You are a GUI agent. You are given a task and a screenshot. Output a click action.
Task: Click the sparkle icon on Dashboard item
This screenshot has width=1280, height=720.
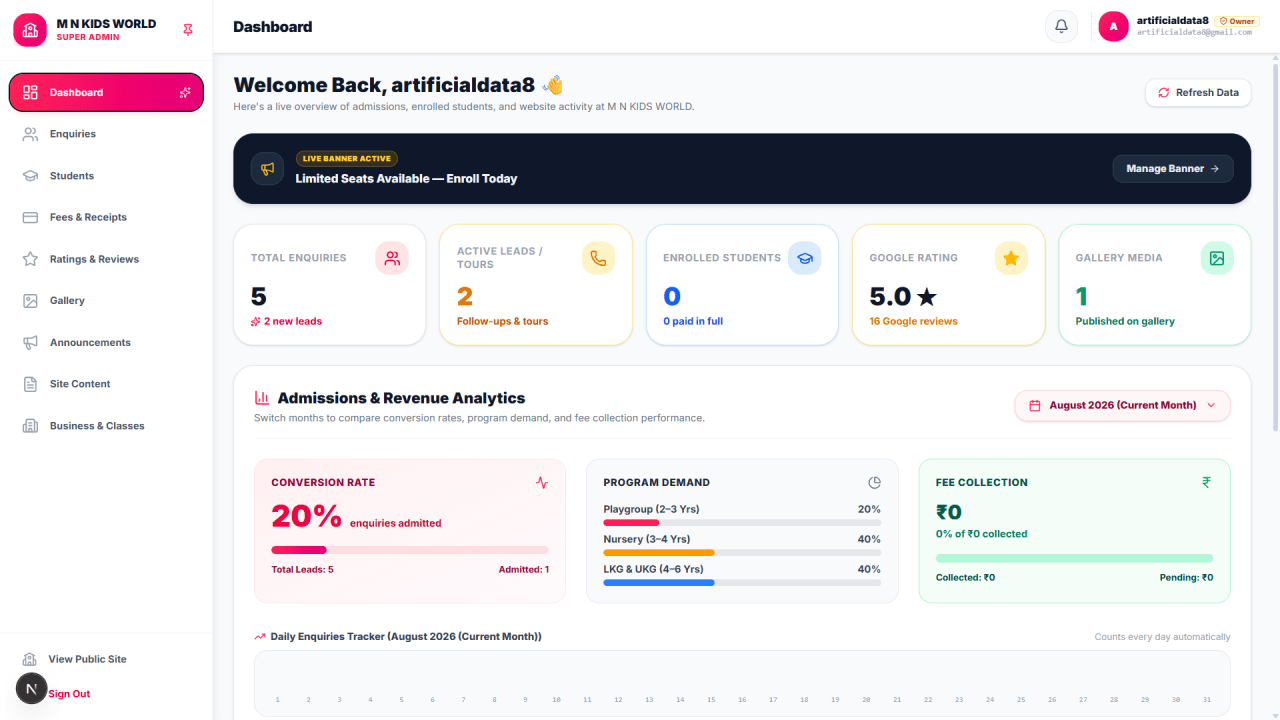click(185, 92)
